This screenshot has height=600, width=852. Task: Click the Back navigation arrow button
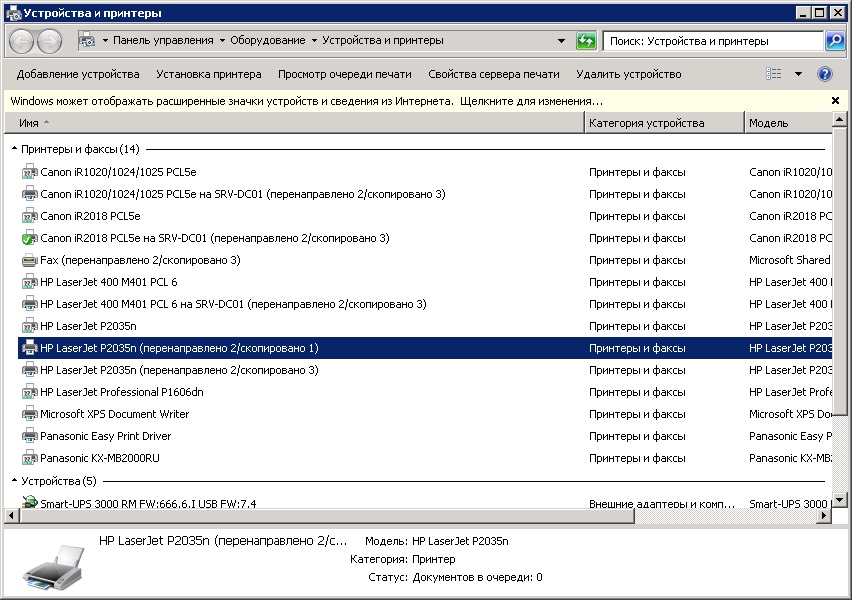click(21, 41)
